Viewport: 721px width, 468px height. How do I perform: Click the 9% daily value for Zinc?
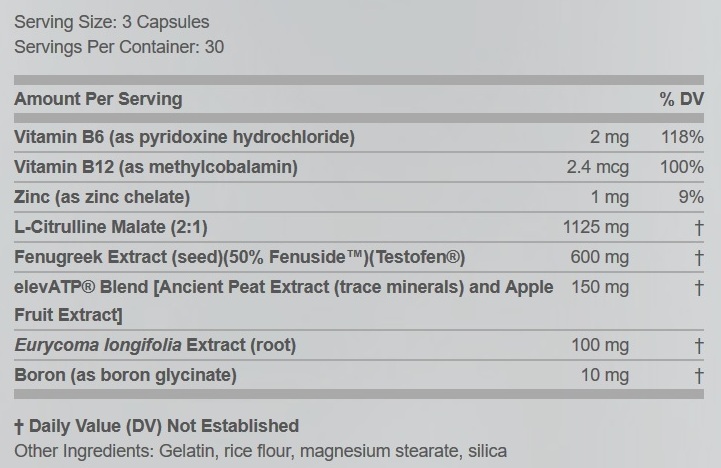tap(691, 197)
